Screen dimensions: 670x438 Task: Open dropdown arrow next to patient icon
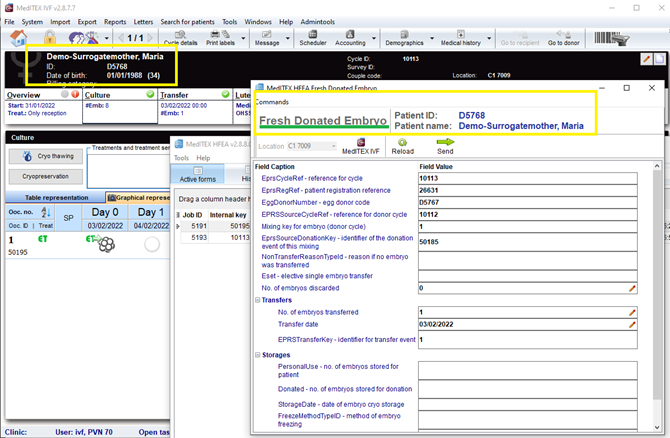[106, 38]
